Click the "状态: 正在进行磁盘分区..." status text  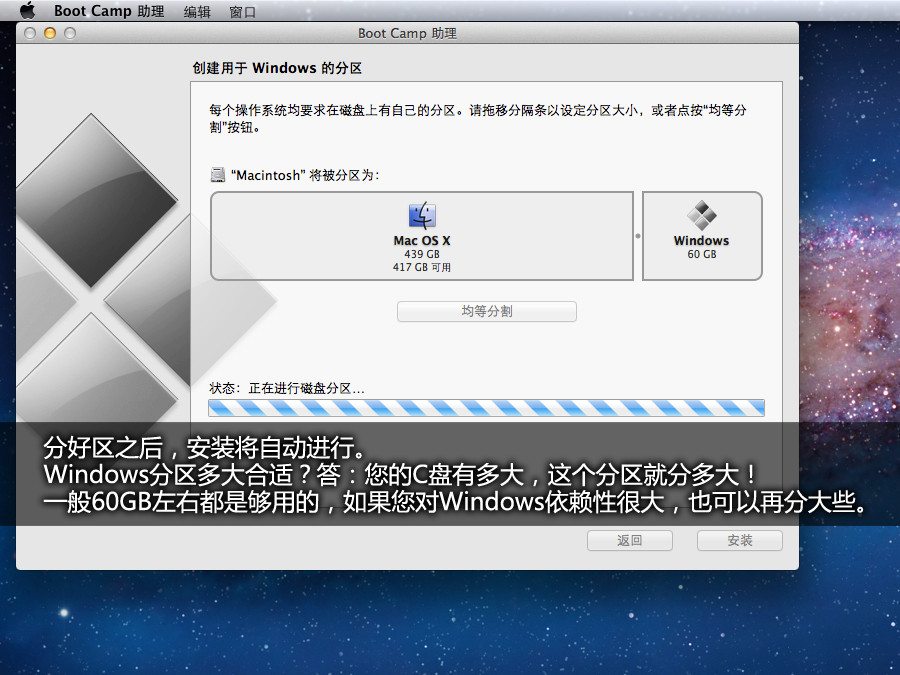point(286,388)
